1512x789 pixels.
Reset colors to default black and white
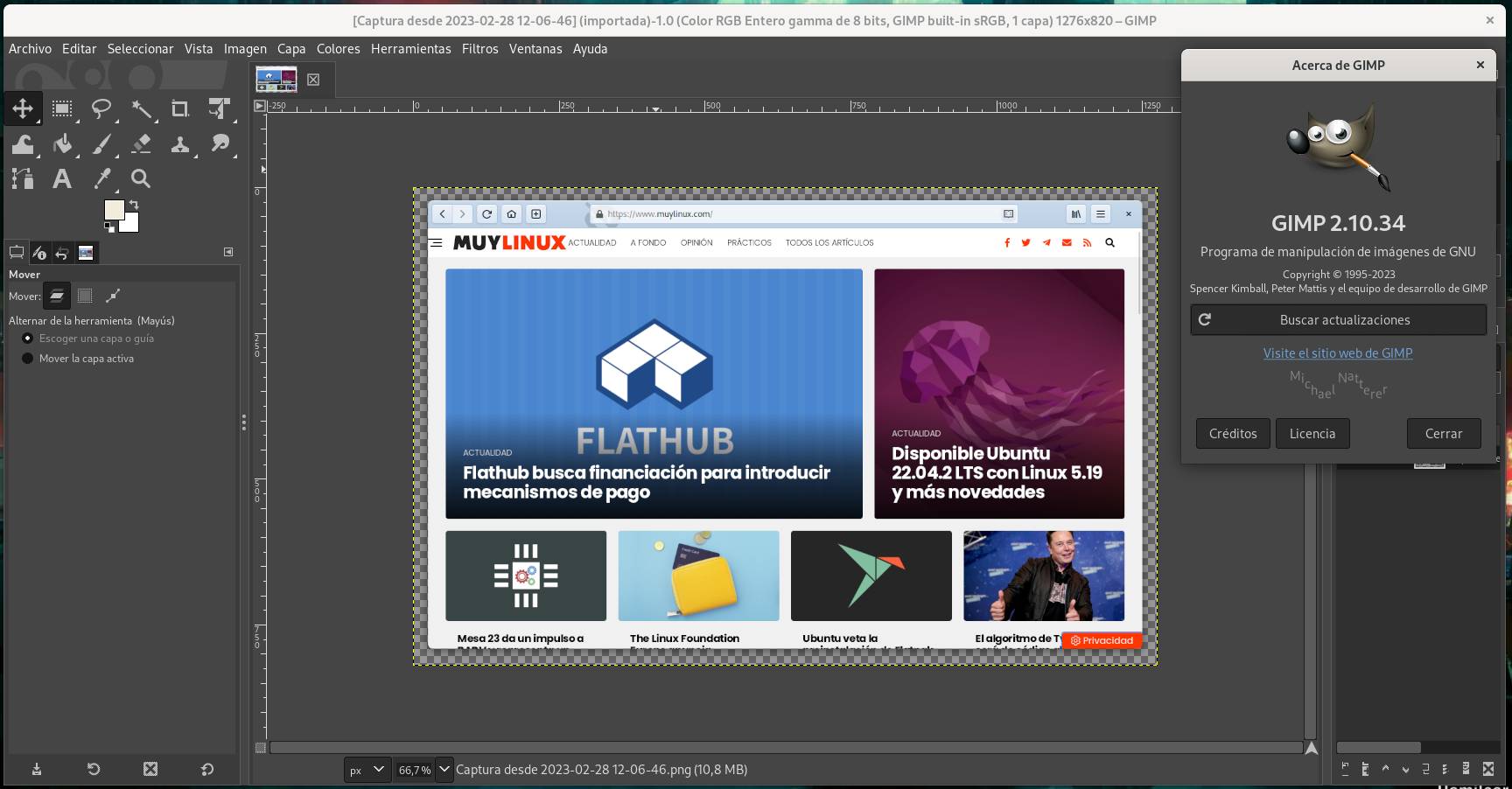(x=109, y=227)
